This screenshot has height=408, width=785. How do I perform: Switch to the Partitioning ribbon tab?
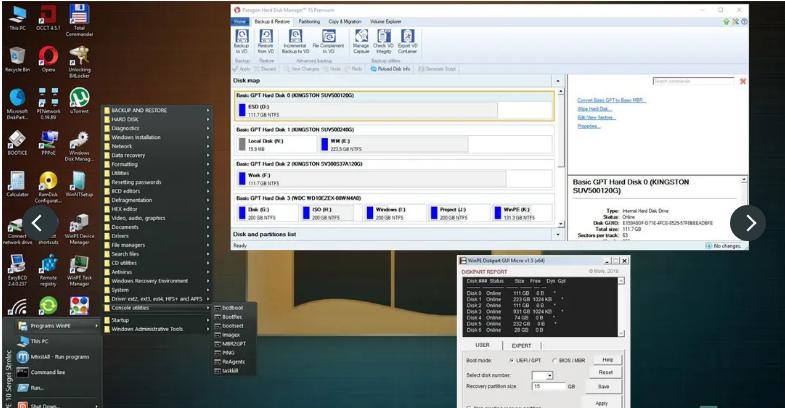pyautogui.click(x=309, y=20)
